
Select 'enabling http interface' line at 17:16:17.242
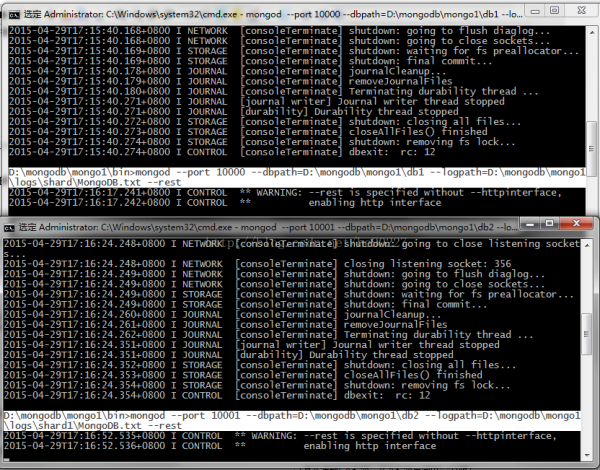[x=225, y=202]
